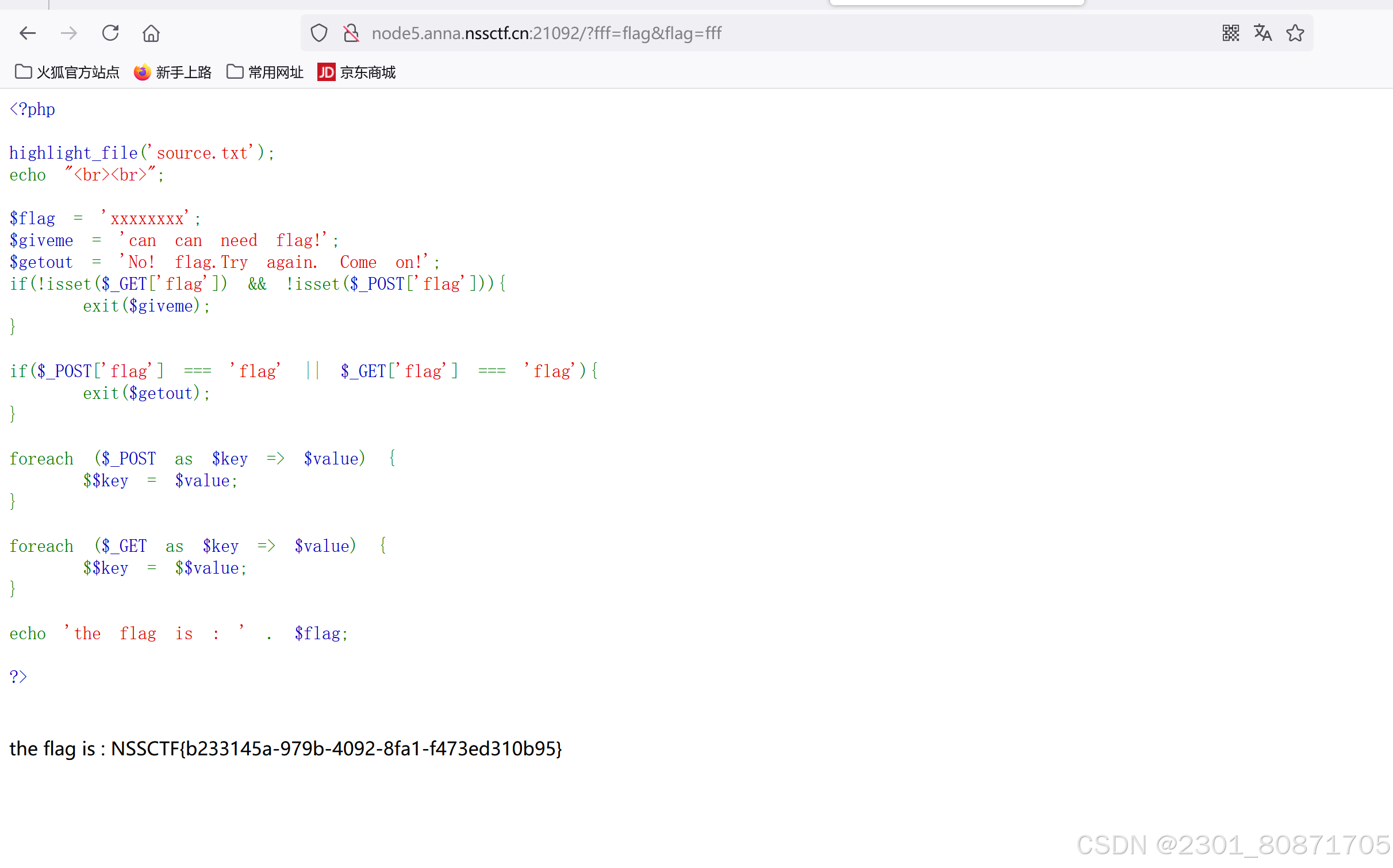Viewport: 1393px width, 868px height.
Task: Open the 火狐官方站点 bookmark folder
Action: point(67,72)
